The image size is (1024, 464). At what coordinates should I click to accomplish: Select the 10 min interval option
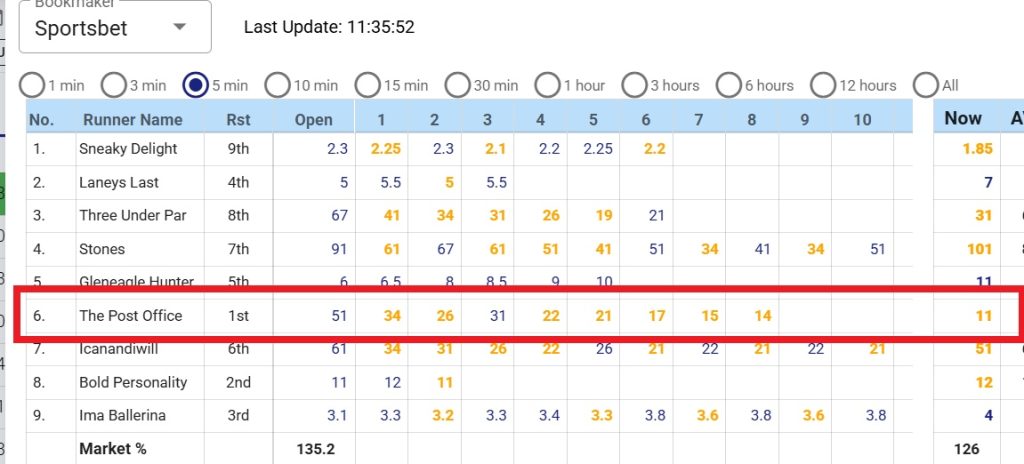[x=277, y=86]
